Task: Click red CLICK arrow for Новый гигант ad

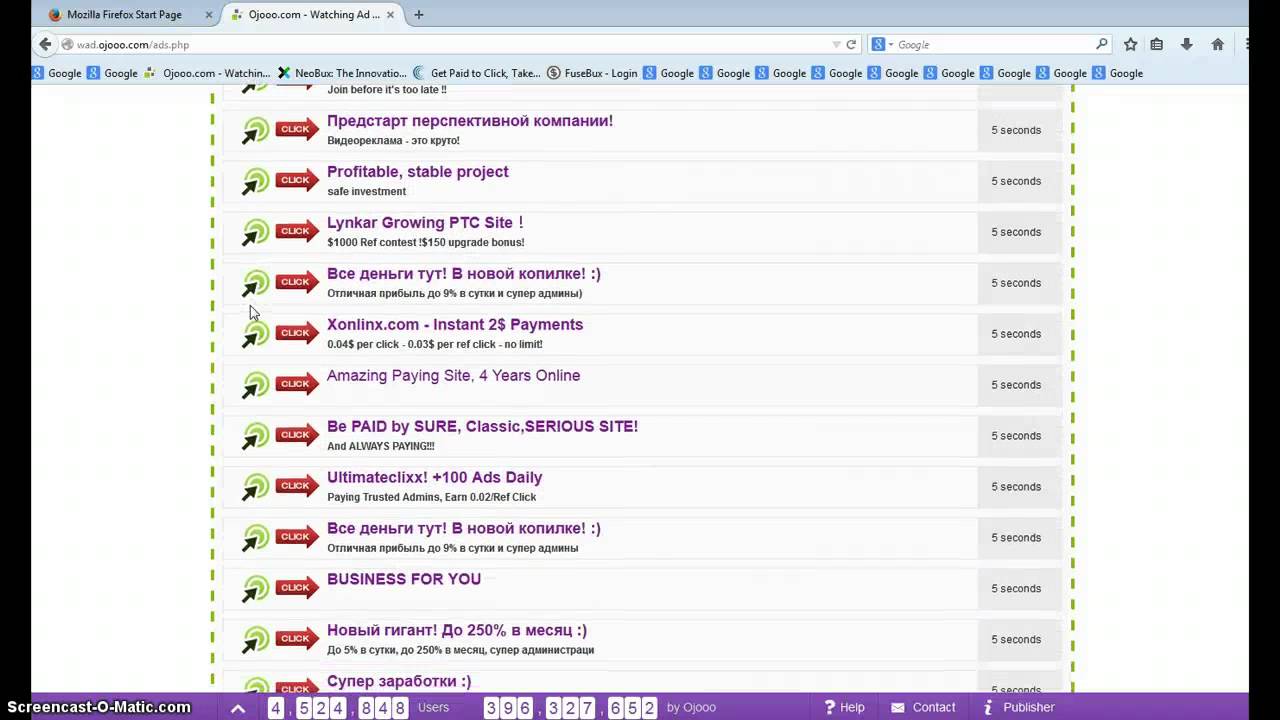Action: 297,639
